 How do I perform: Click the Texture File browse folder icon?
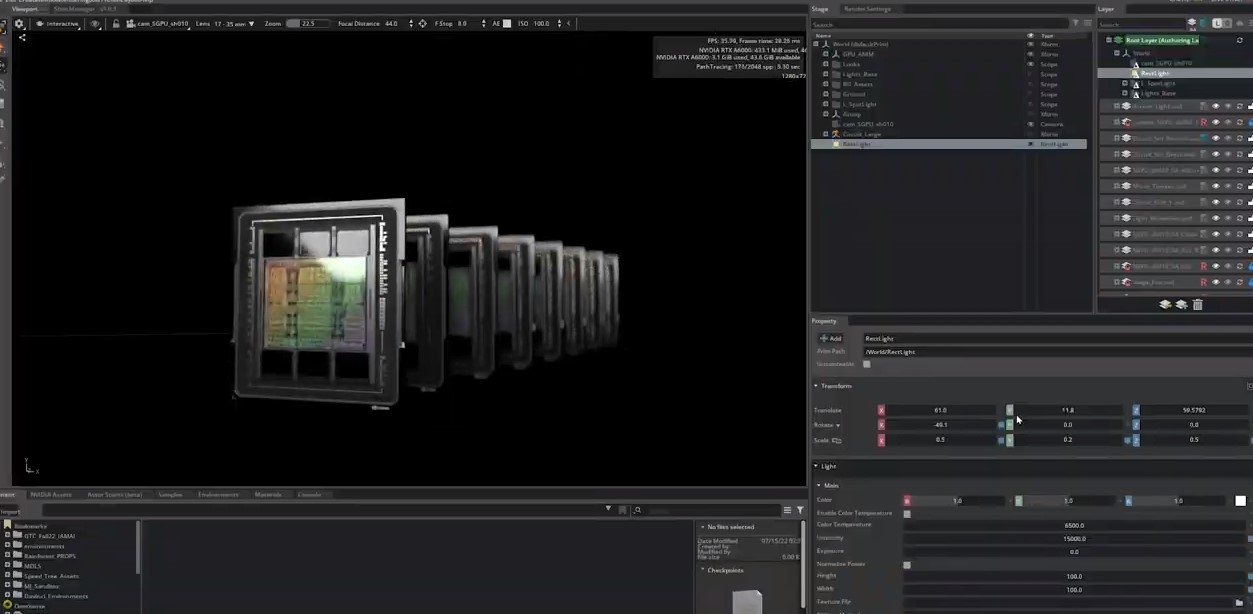click(x=1240, y=602)
